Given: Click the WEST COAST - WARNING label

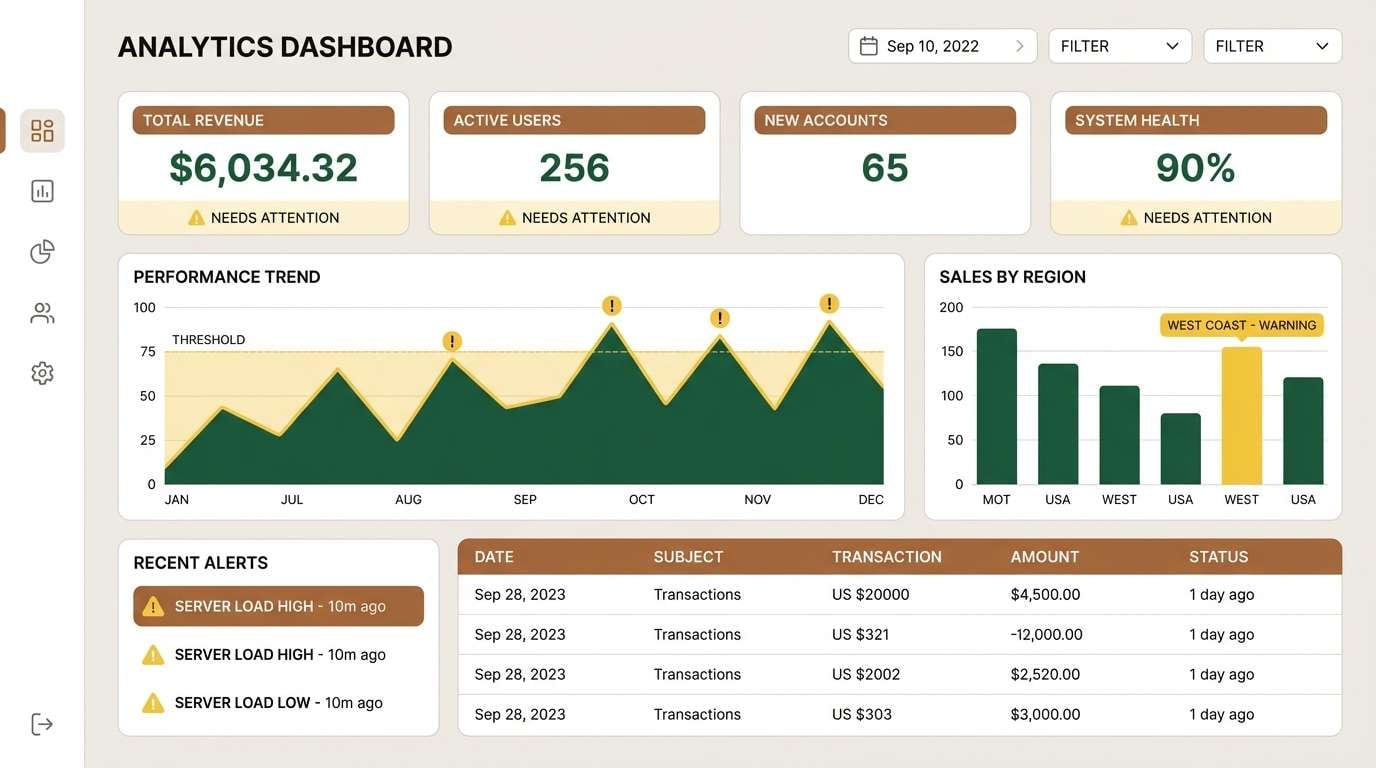Looking at the screenshot, I should (1241, 324).
